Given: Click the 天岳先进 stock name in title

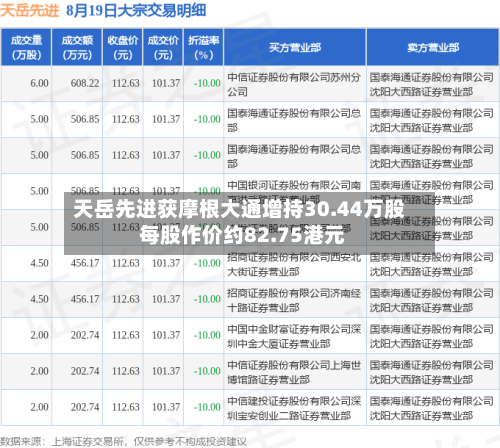Looking at the screenshot, I should point(29,11).
